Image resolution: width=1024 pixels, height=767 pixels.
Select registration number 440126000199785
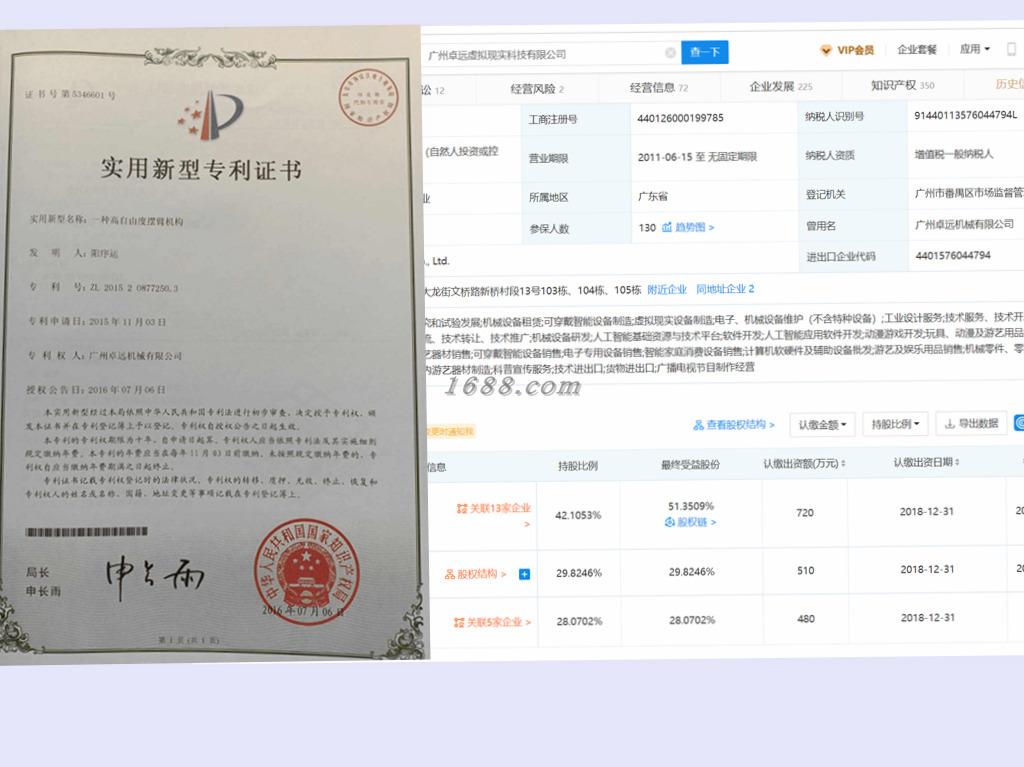point(680,118)
